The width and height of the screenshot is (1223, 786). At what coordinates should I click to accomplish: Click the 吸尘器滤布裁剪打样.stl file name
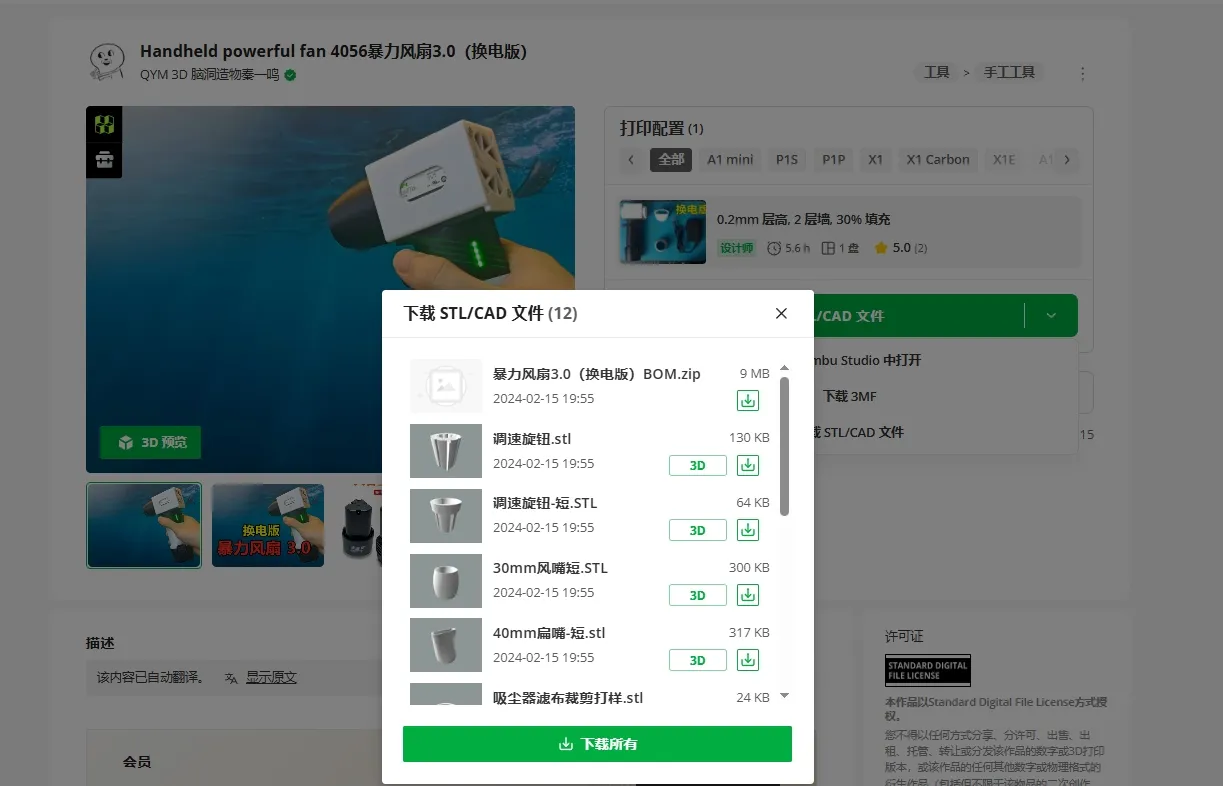click(x=568, y=697)
